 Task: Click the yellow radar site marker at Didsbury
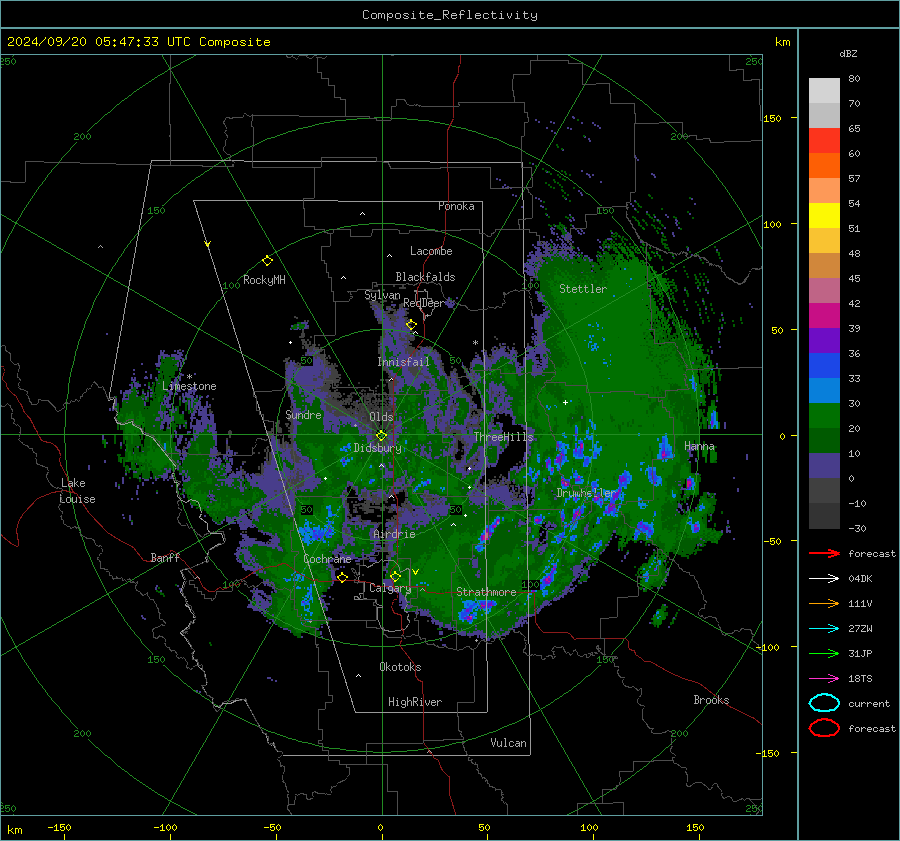(381, 436)
